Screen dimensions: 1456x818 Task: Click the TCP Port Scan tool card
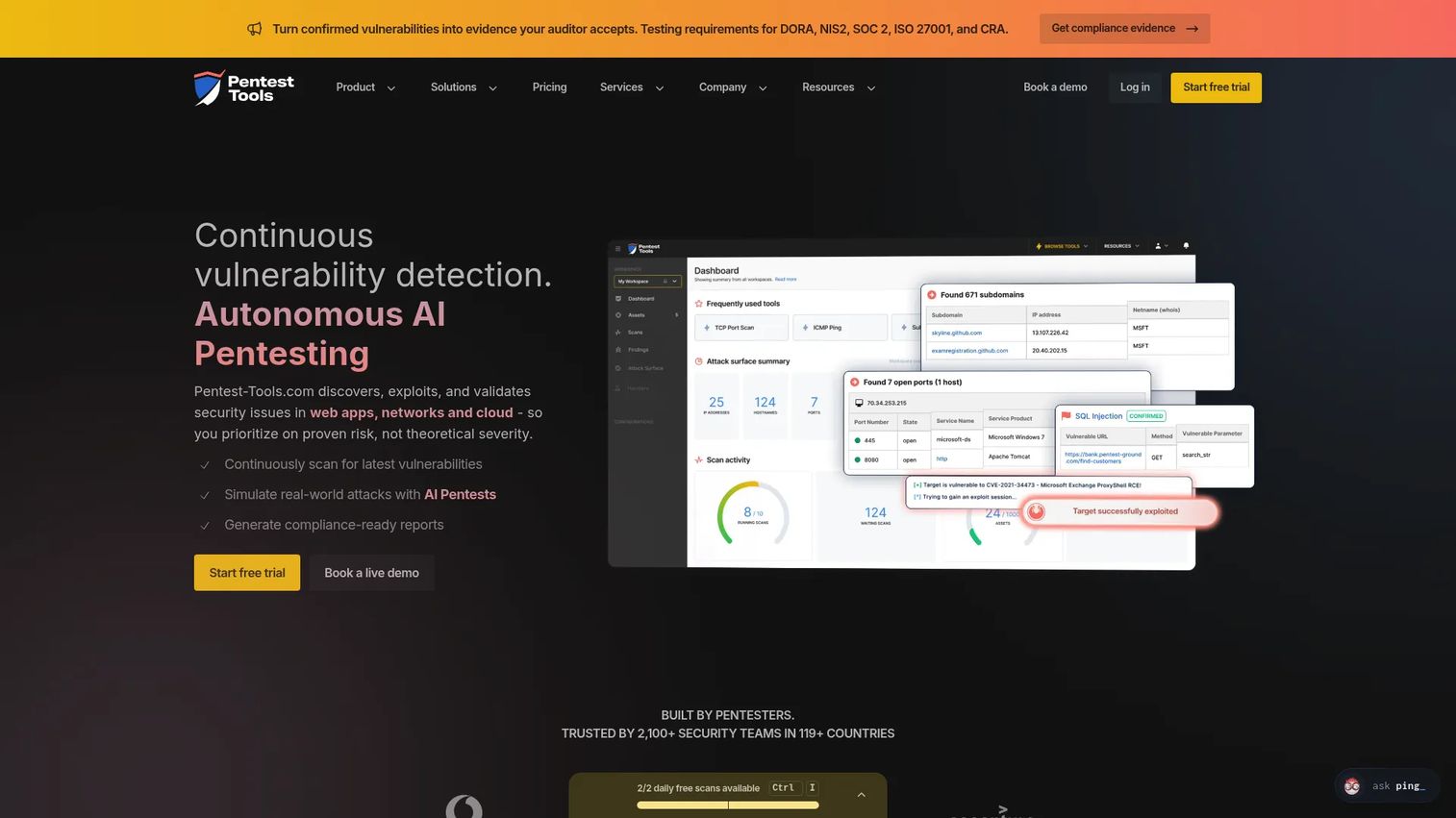click(741, 328)
